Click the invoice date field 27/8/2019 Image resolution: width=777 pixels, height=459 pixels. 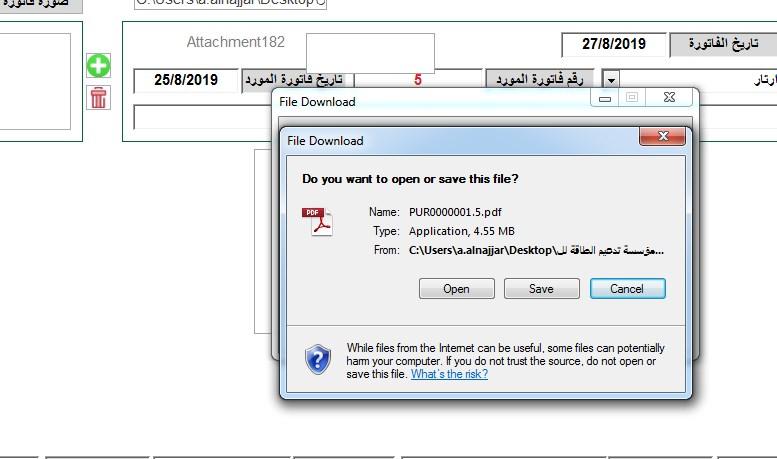pyautogui.click(x=613, y=44)
